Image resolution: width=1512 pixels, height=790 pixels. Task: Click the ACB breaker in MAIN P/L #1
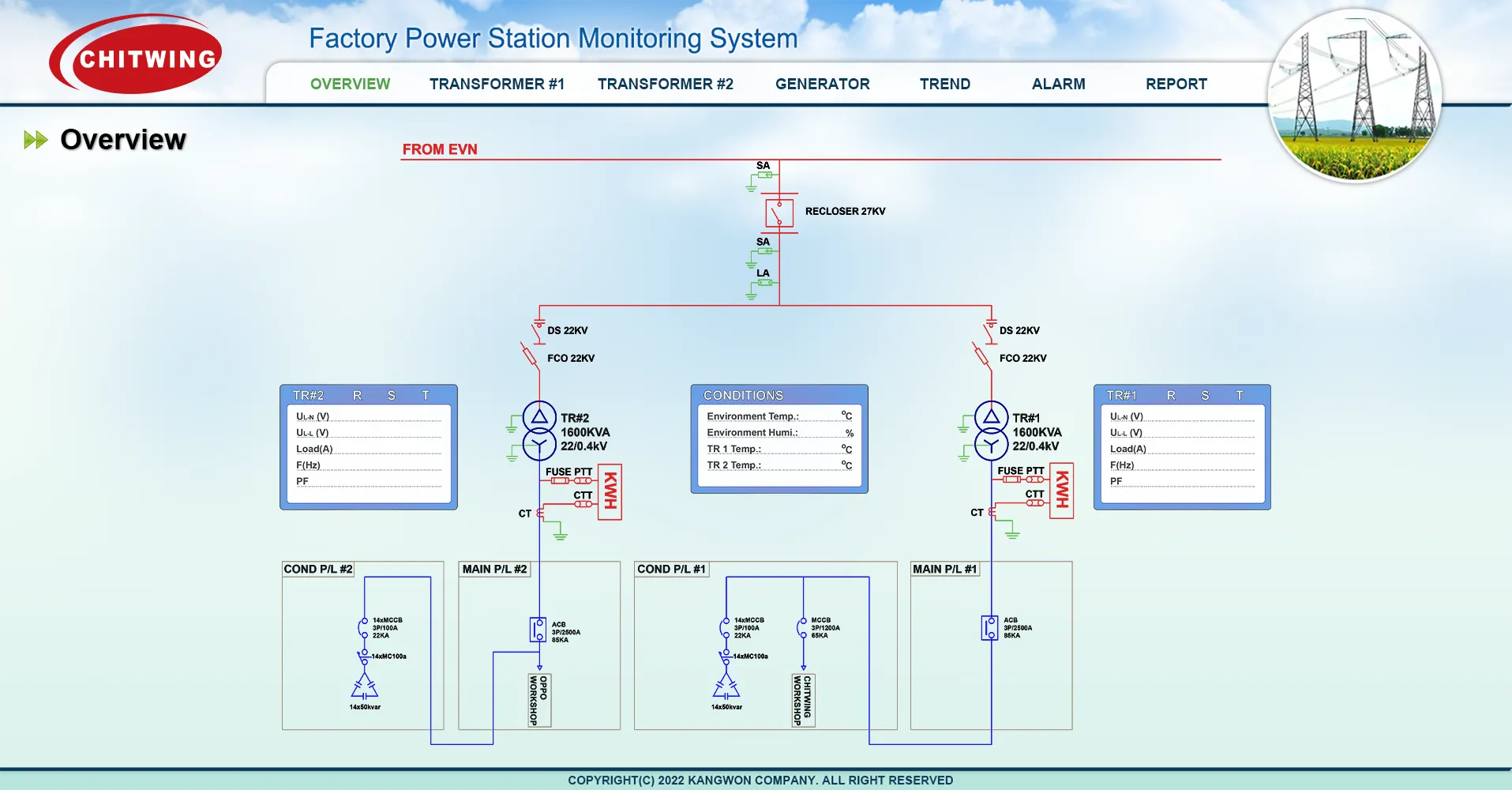989,628
